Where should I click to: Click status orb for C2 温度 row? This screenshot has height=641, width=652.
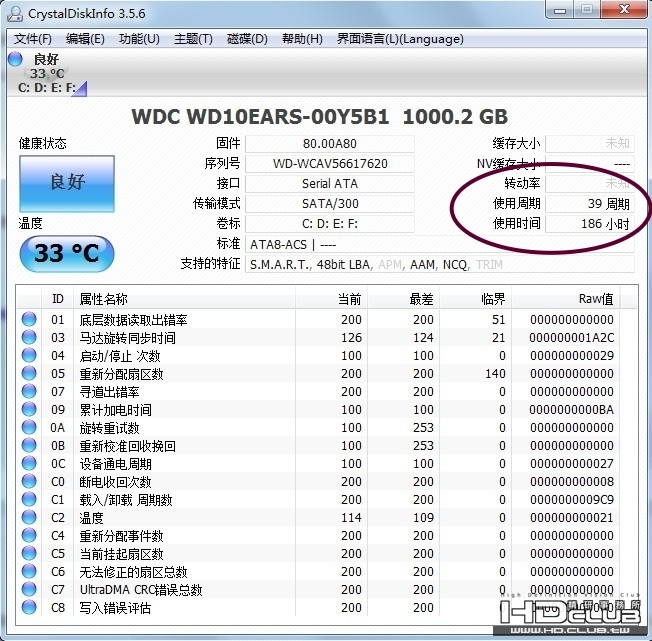[x=29, y=518]
